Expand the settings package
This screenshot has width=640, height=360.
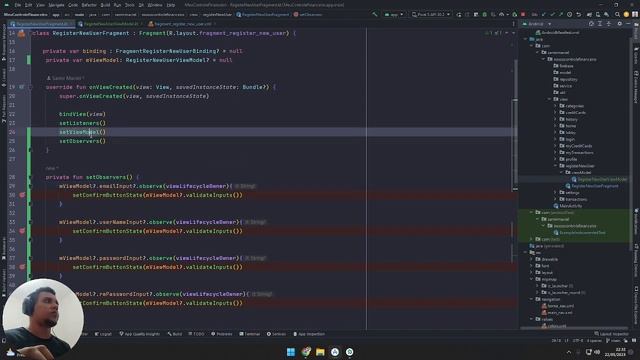coord(555,192)
